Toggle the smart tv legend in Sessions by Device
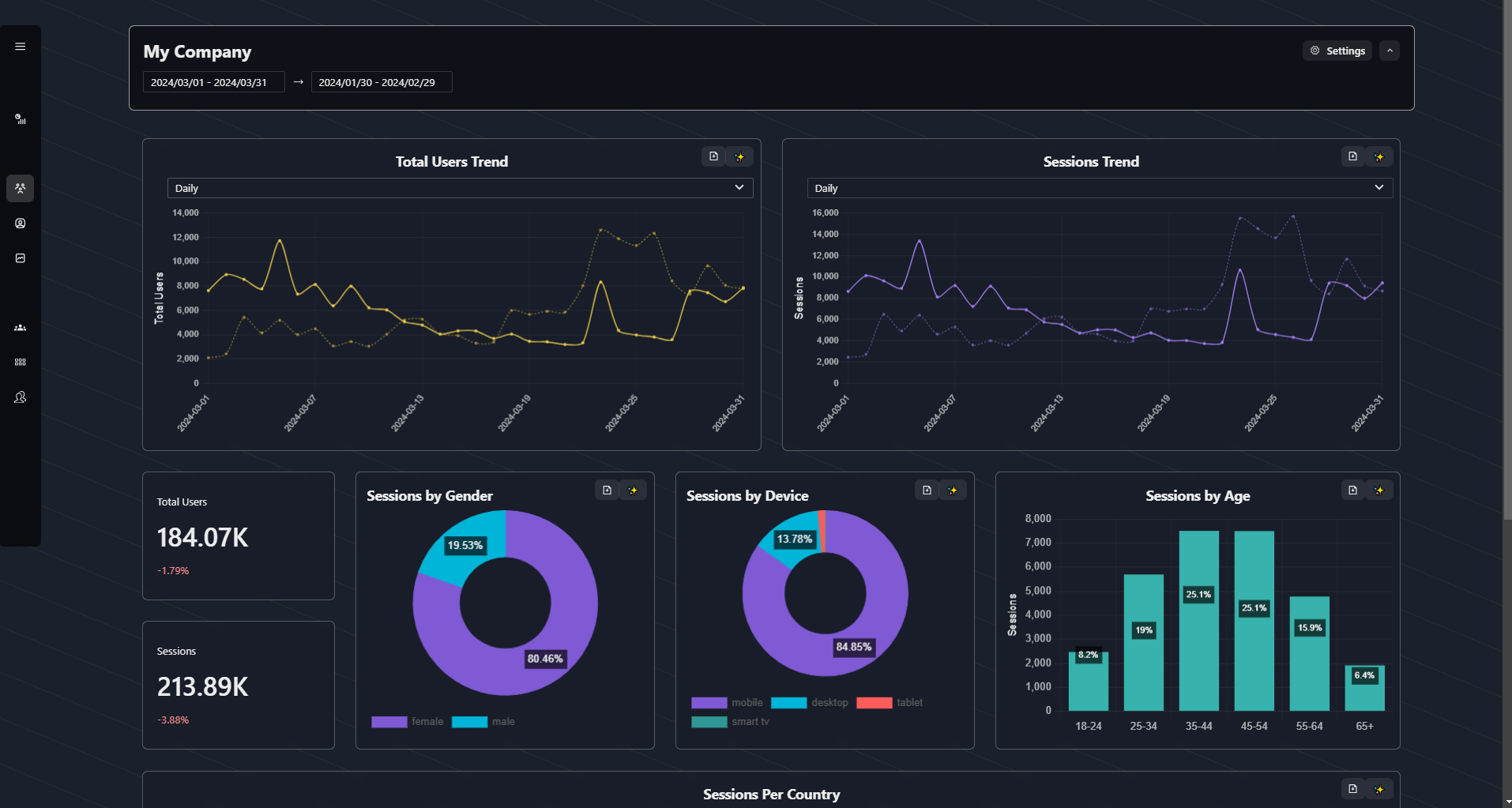This screenshot has width=1512, height=808. tap(730, 721)
